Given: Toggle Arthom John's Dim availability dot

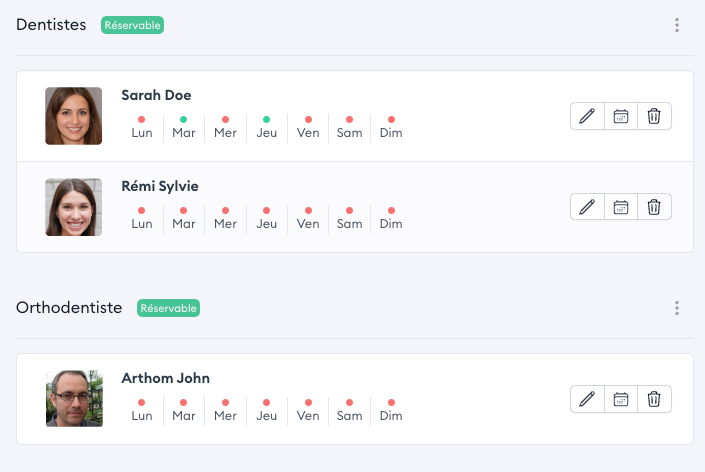Looking at the screenshot, I should [x=391, y=402].
